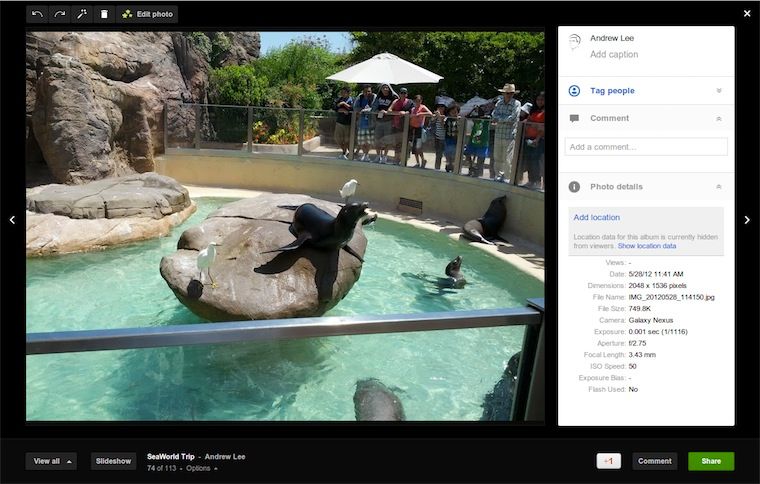Image resolution: width=760 pixels, height=484 pixels.
Task: Apply auto-enhance with the magic wand icon
Action: click(x=82, y=14)
